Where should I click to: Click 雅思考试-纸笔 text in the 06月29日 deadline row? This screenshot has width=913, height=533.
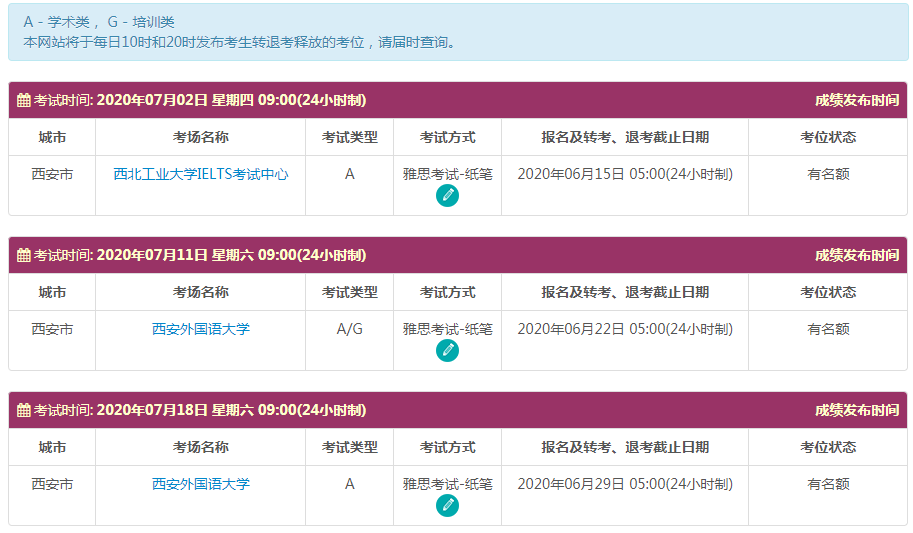coord(447,484)
